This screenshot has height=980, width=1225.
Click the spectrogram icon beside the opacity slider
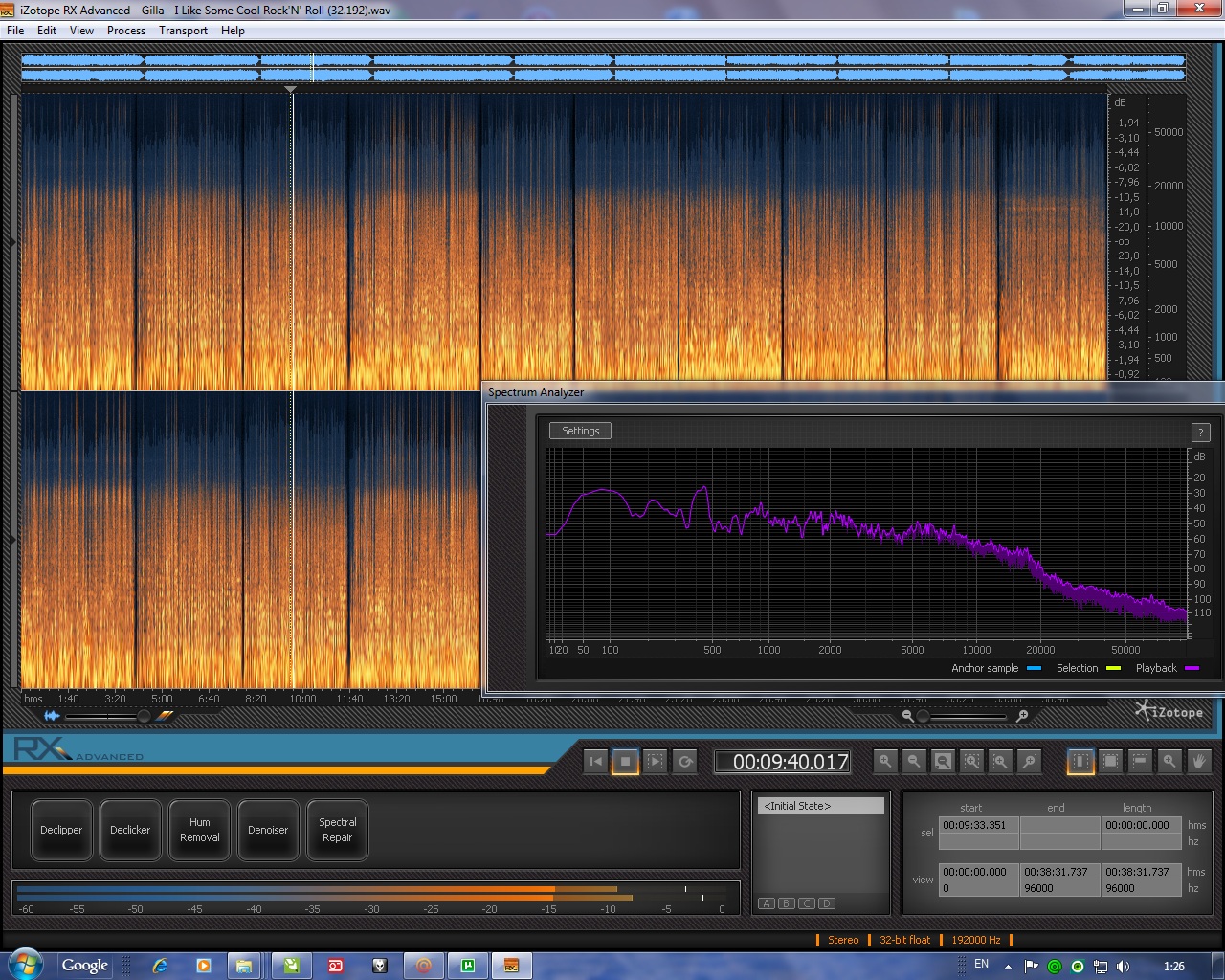coord(166,716)
